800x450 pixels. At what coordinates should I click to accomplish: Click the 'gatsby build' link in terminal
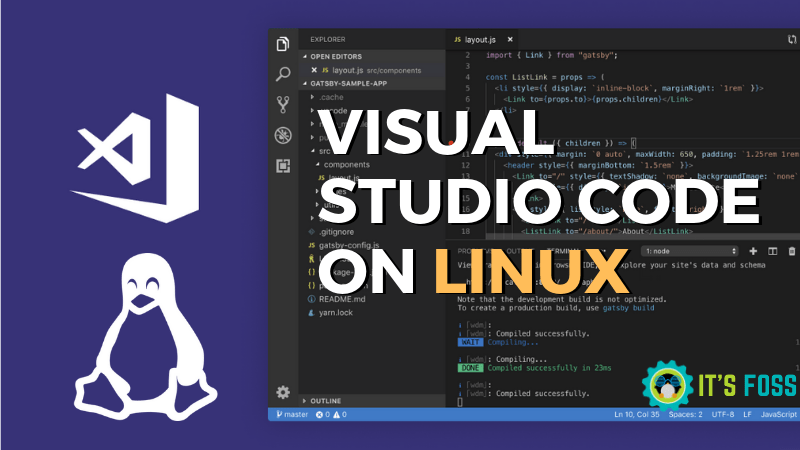(629, 308)
